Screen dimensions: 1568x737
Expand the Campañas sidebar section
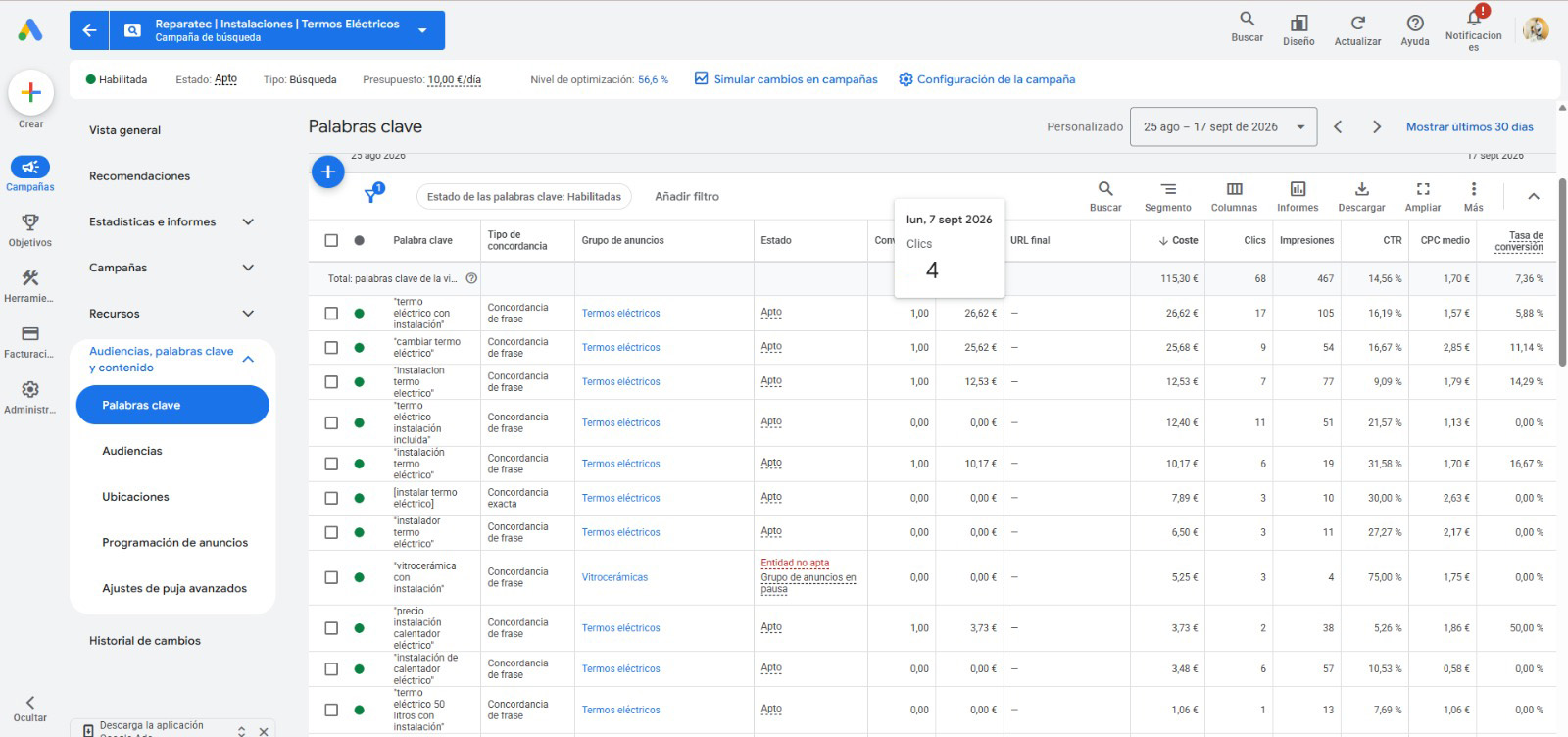click(248, 268)
